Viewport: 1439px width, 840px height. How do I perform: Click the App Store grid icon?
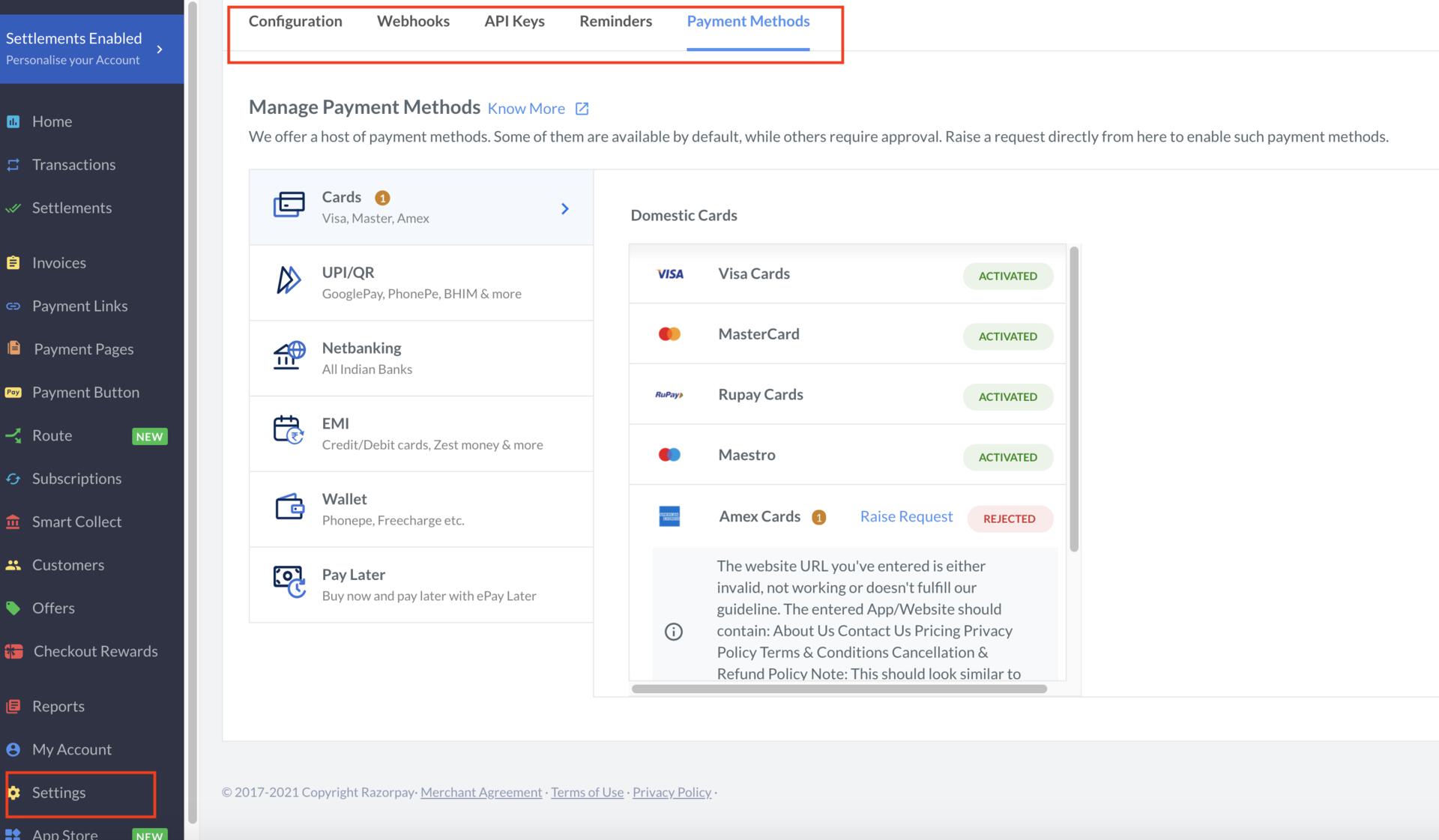[13, 834]
